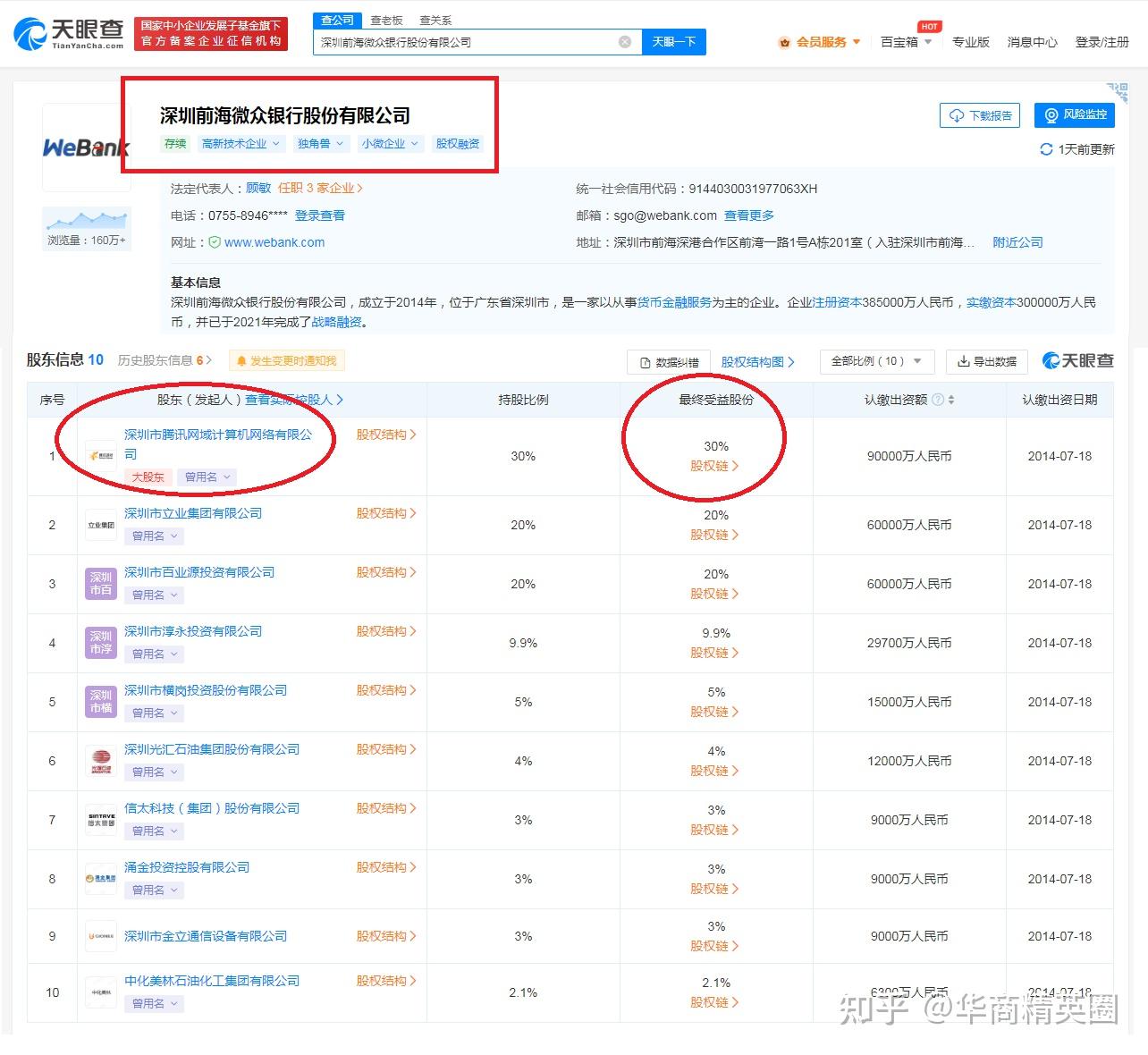This screenshot has width=1148, height=1055.
Task: Go to 专业版 in top navigation
Action: click(970, 42)
